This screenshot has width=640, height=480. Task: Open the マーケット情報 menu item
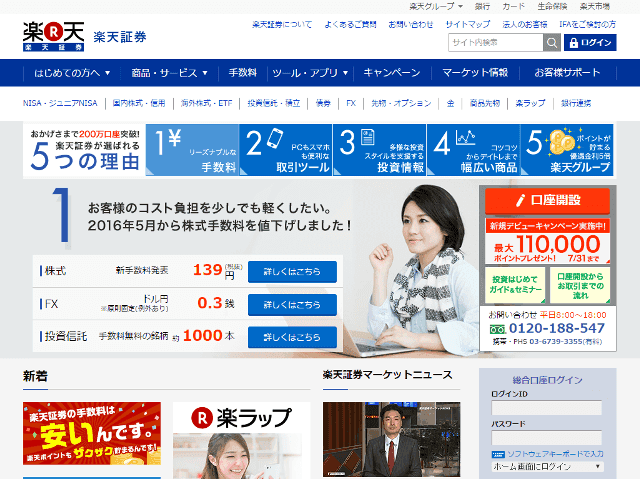point(475,73)
